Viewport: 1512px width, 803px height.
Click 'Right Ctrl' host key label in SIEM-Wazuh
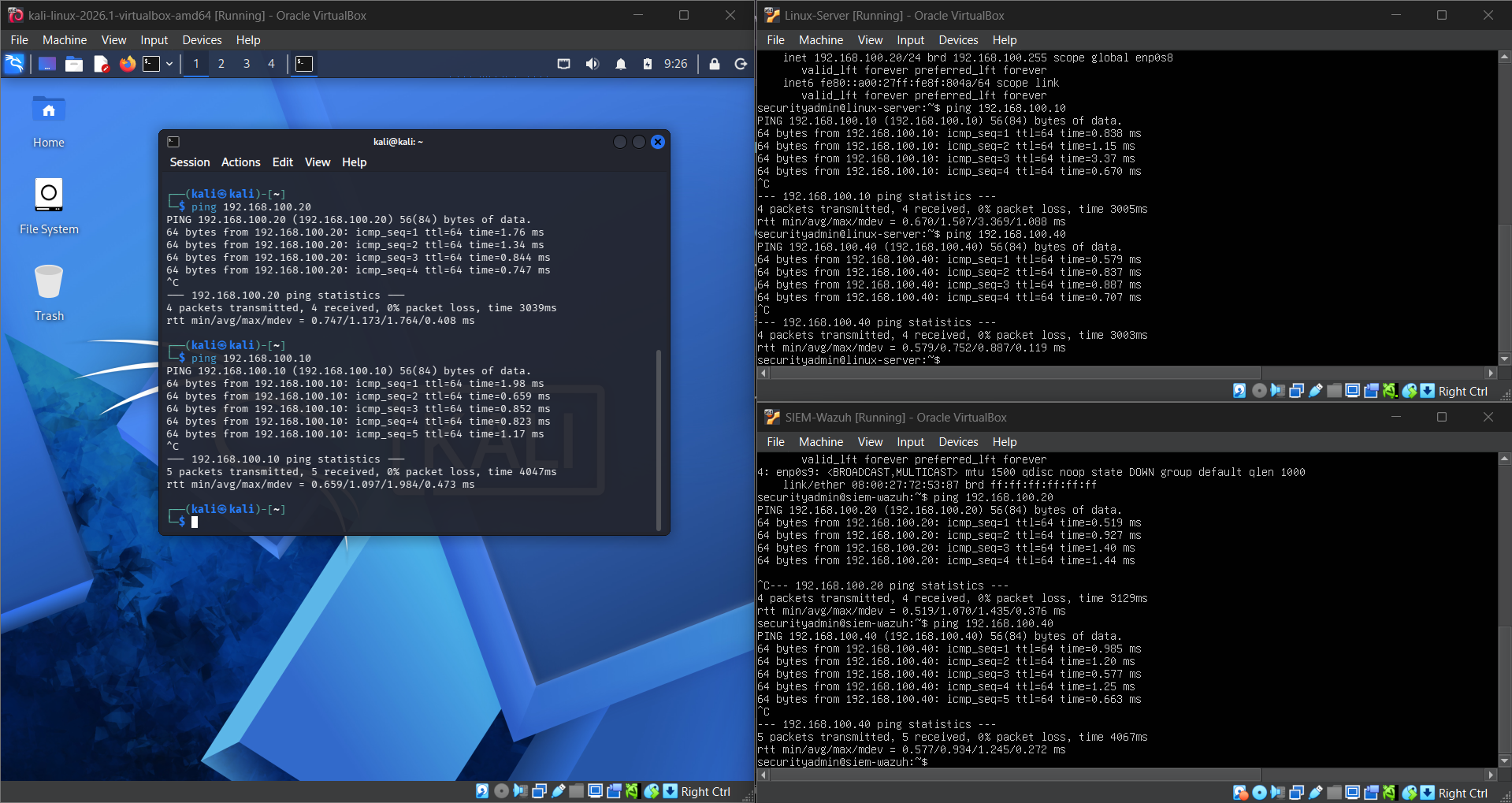1463,794
